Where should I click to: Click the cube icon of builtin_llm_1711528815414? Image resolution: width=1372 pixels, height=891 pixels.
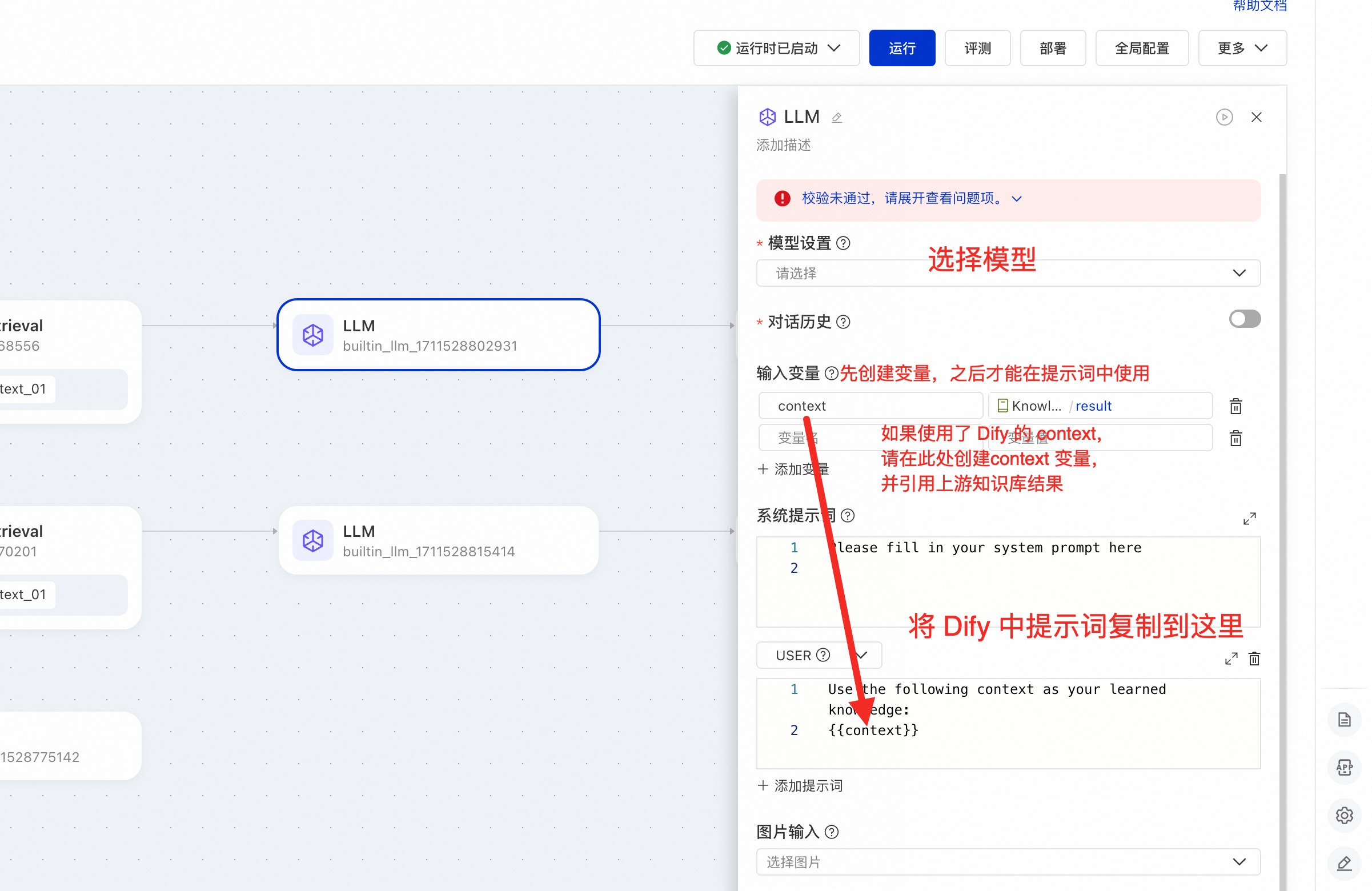click(x=312, y=540)
